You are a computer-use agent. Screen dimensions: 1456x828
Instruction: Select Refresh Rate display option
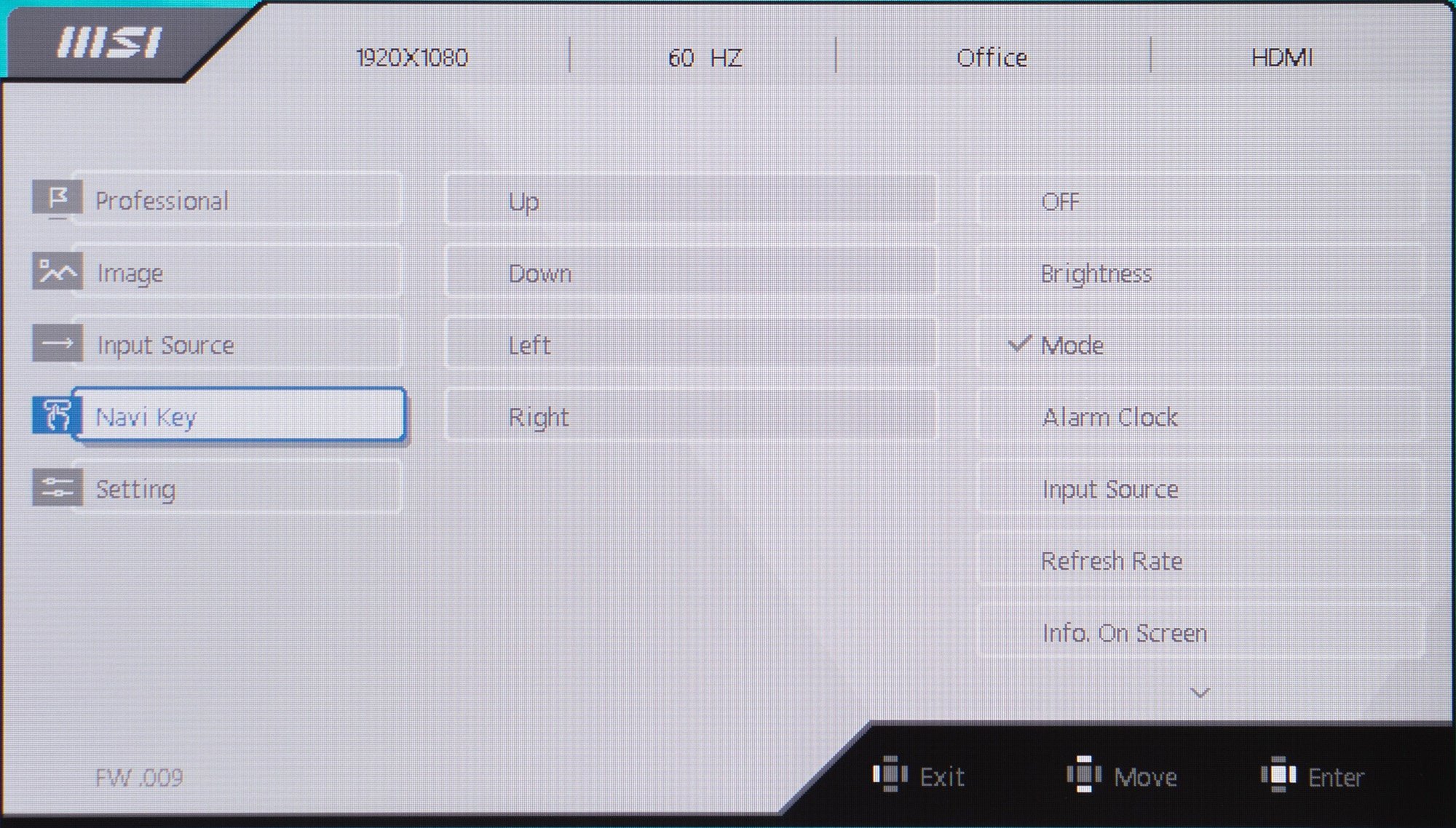pos(1112,562)
